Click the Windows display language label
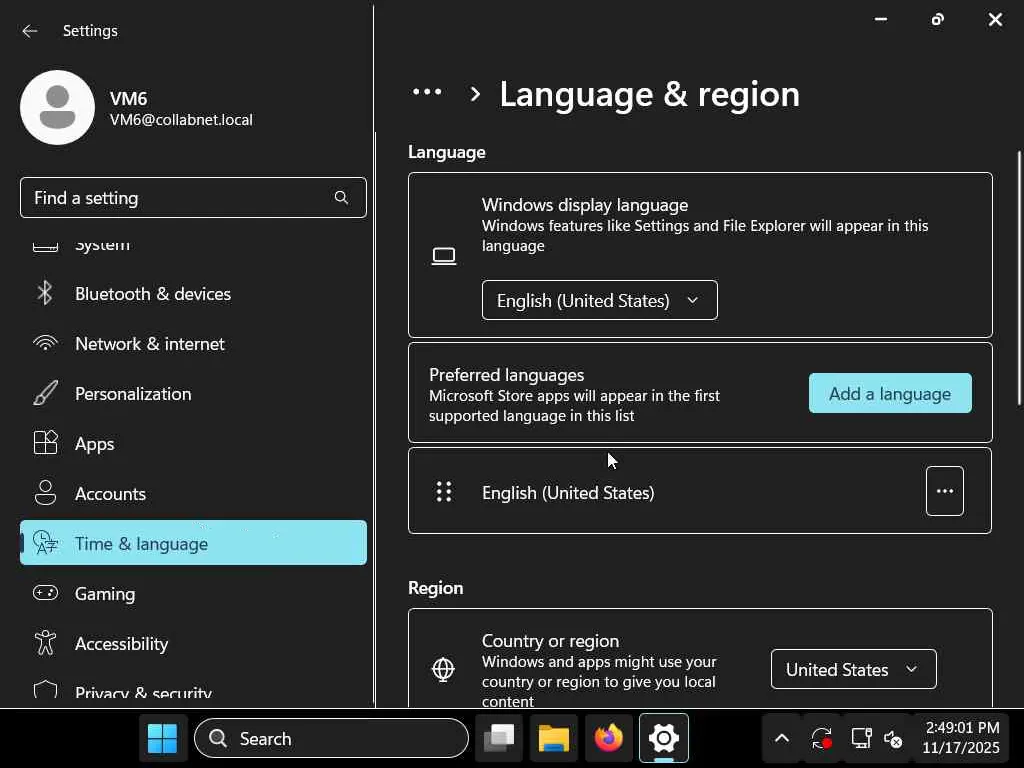This screenshot has height=768, width=1024. pyautogui.click(x=585, y=205)
